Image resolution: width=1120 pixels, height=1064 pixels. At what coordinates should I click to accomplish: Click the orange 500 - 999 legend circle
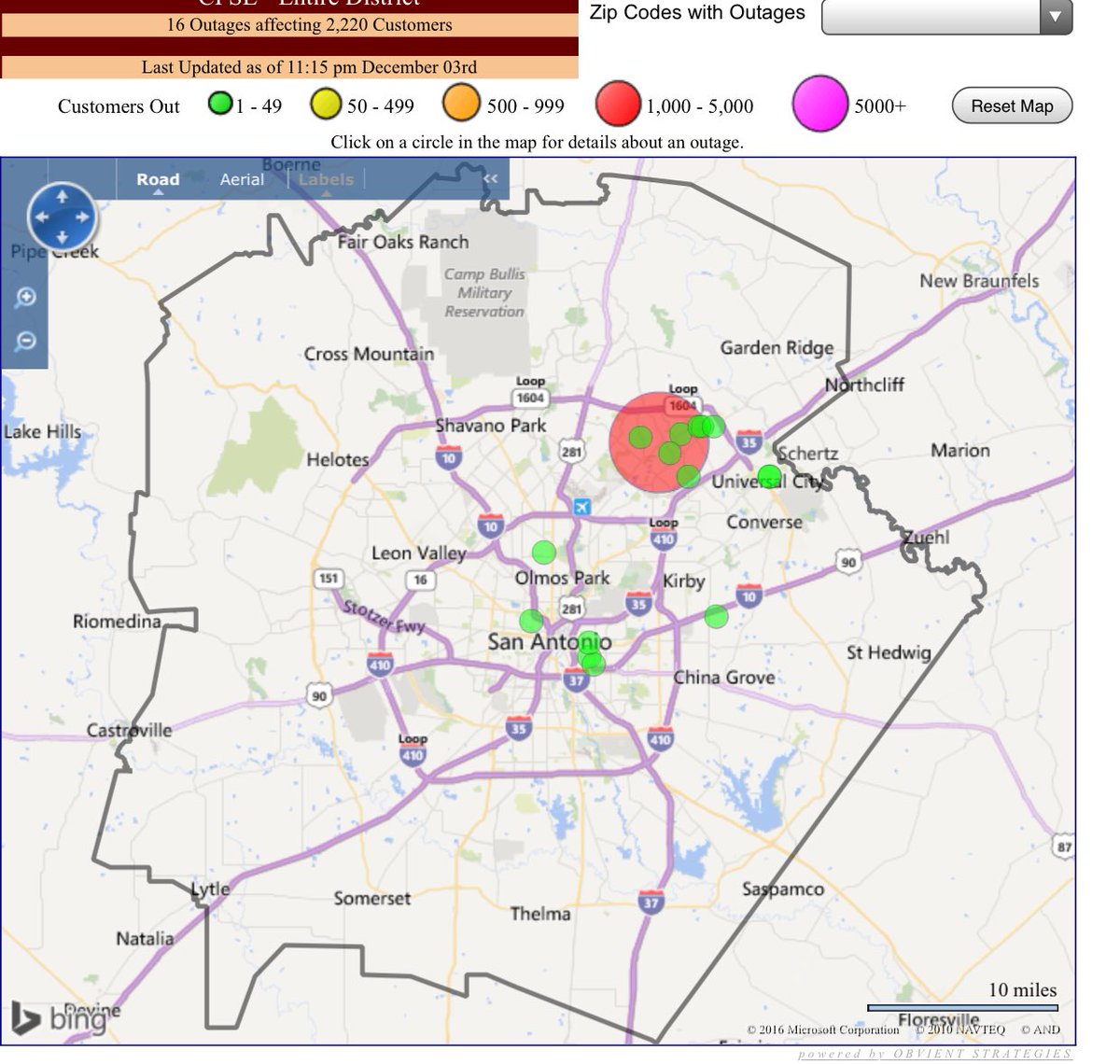coord(461,104)
